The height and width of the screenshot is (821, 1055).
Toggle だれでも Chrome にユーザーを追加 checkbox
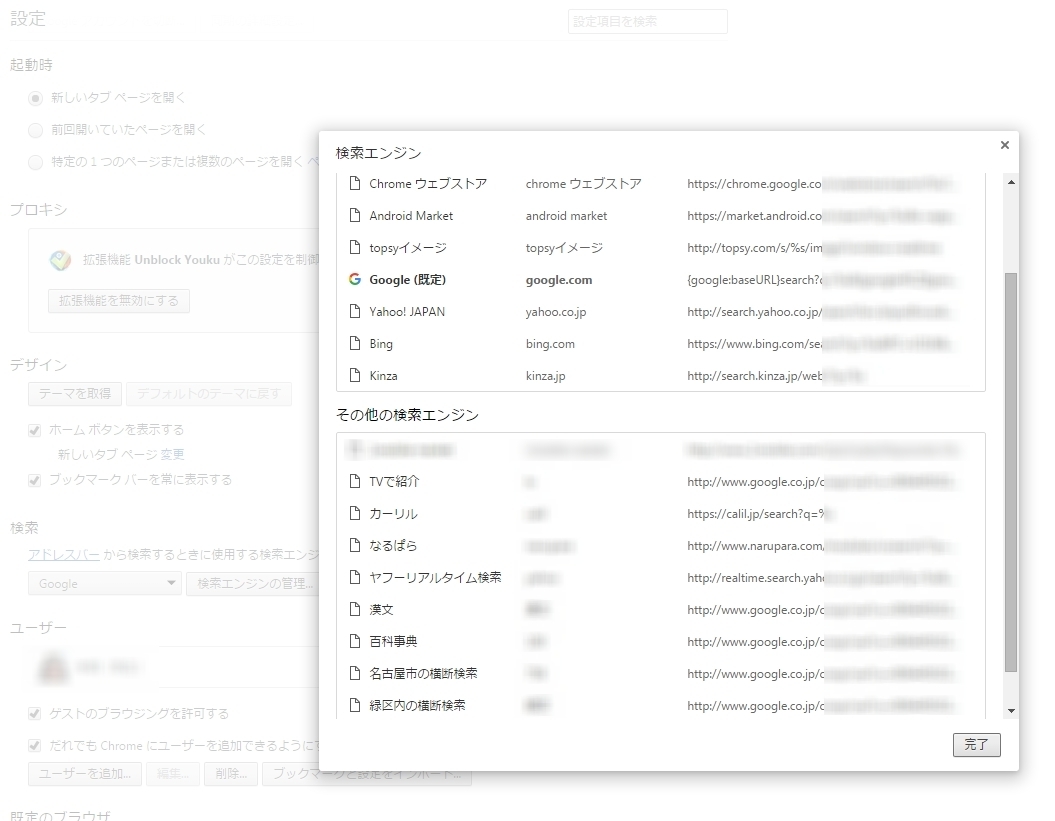[34, 746]
